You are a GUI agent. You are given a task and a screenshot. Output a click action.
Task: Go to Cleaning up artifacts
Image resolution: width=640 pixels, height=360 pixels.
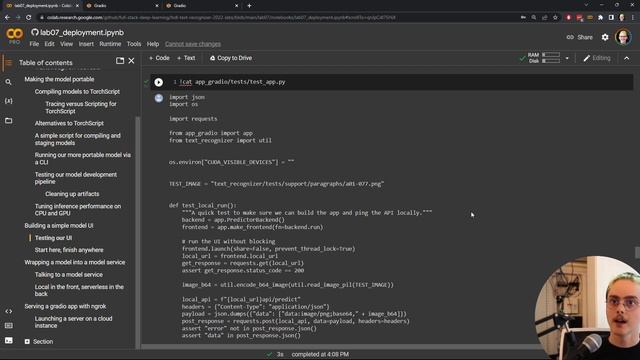point(72,194)
